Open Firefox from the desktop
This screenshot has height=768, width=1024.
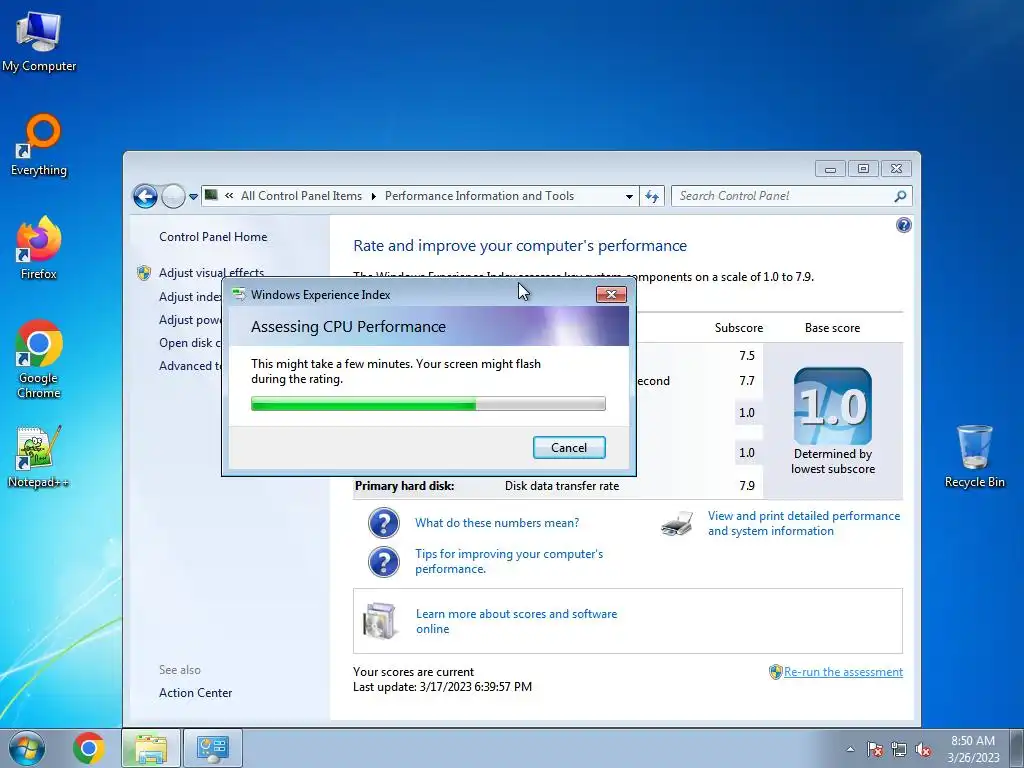coord(39,249)
